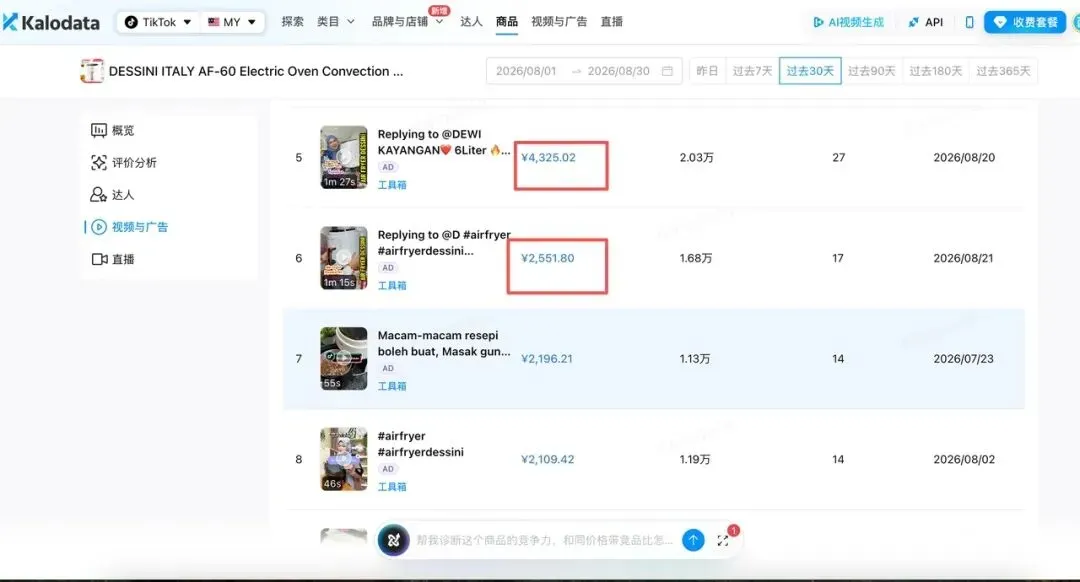Select the 过去30天 time range

point(810,71)
